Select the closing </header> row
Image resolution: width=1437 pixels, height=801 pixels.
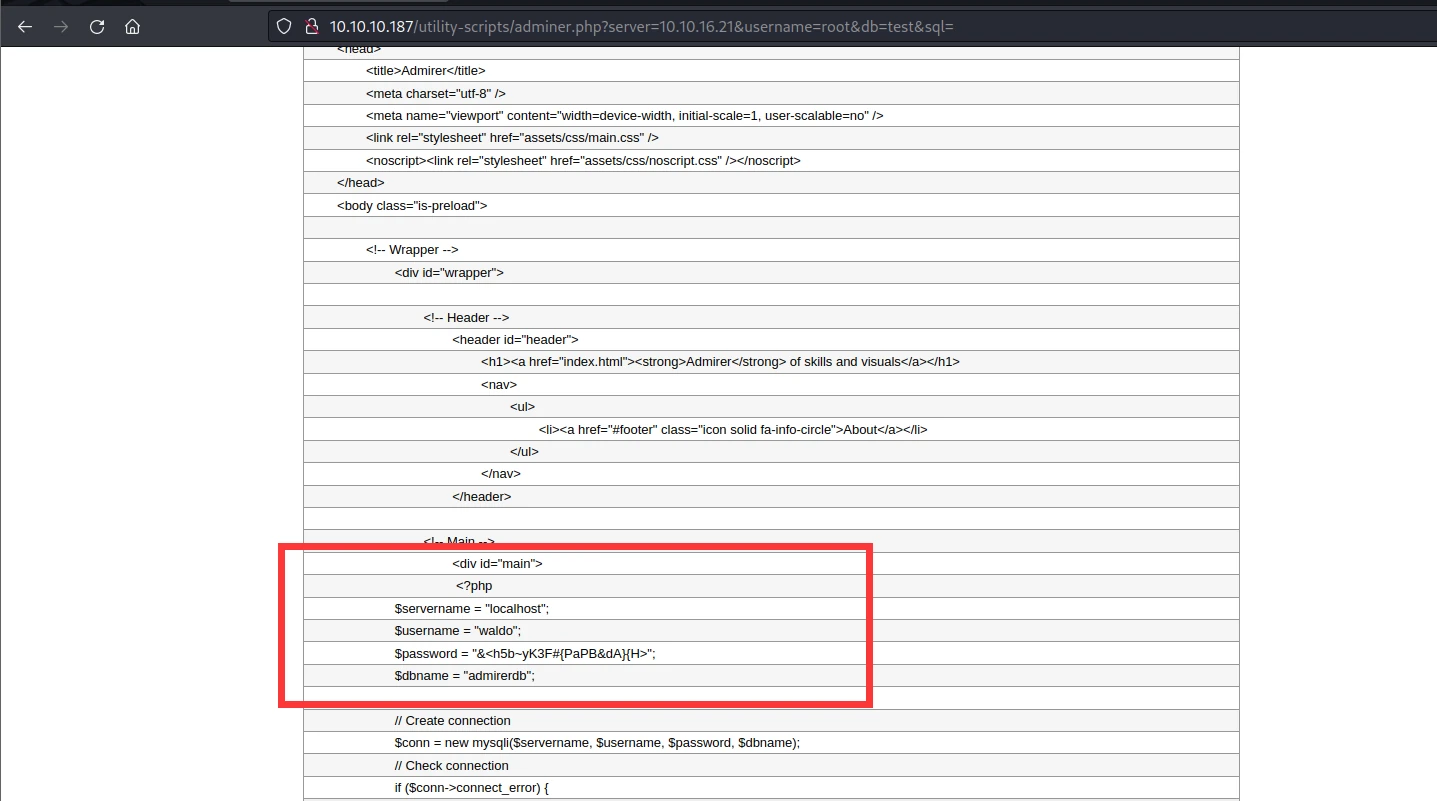pos(771,496)
